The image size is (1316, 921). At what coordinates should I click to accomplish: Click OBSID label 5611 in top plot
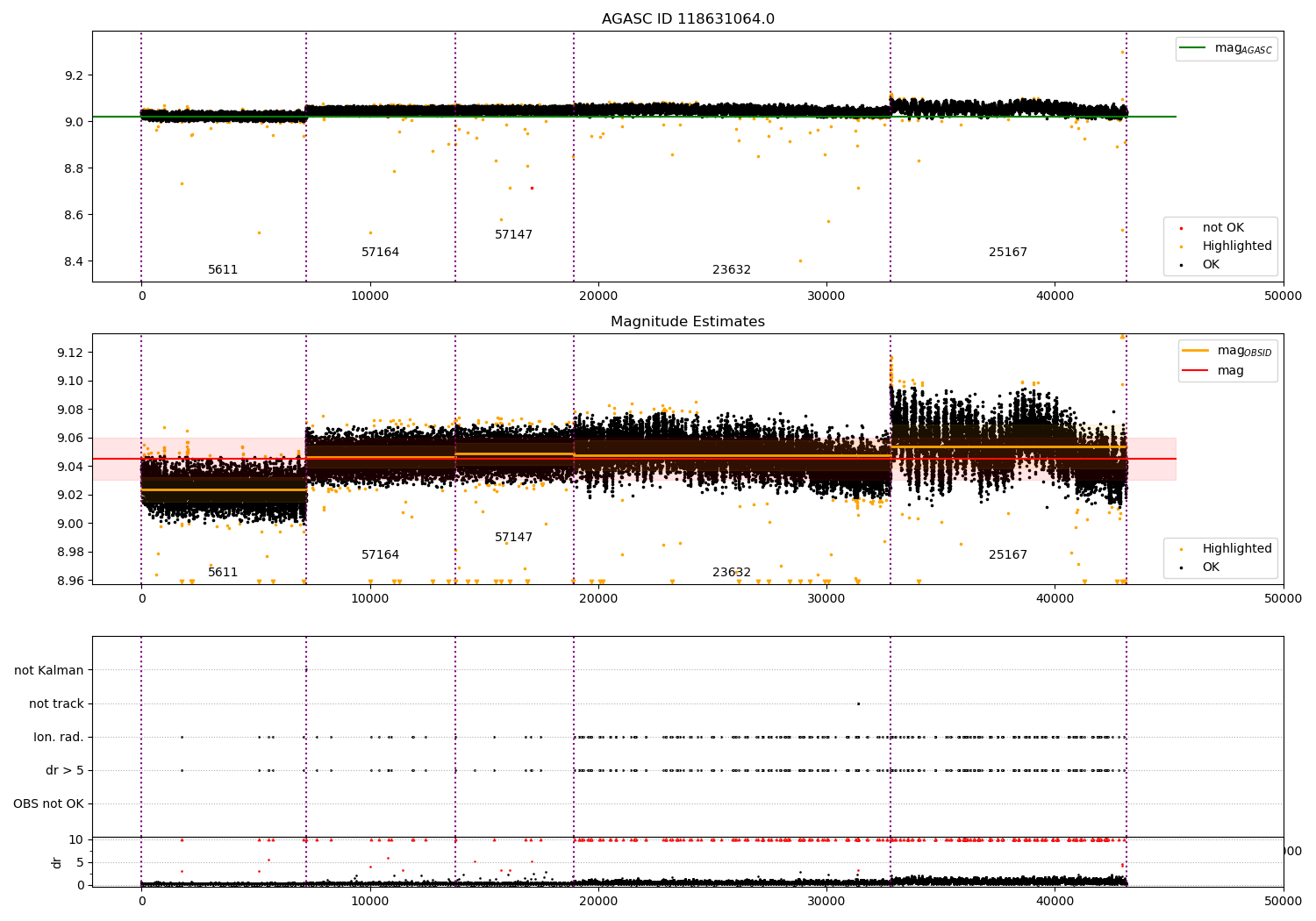(x=223, y=270)
